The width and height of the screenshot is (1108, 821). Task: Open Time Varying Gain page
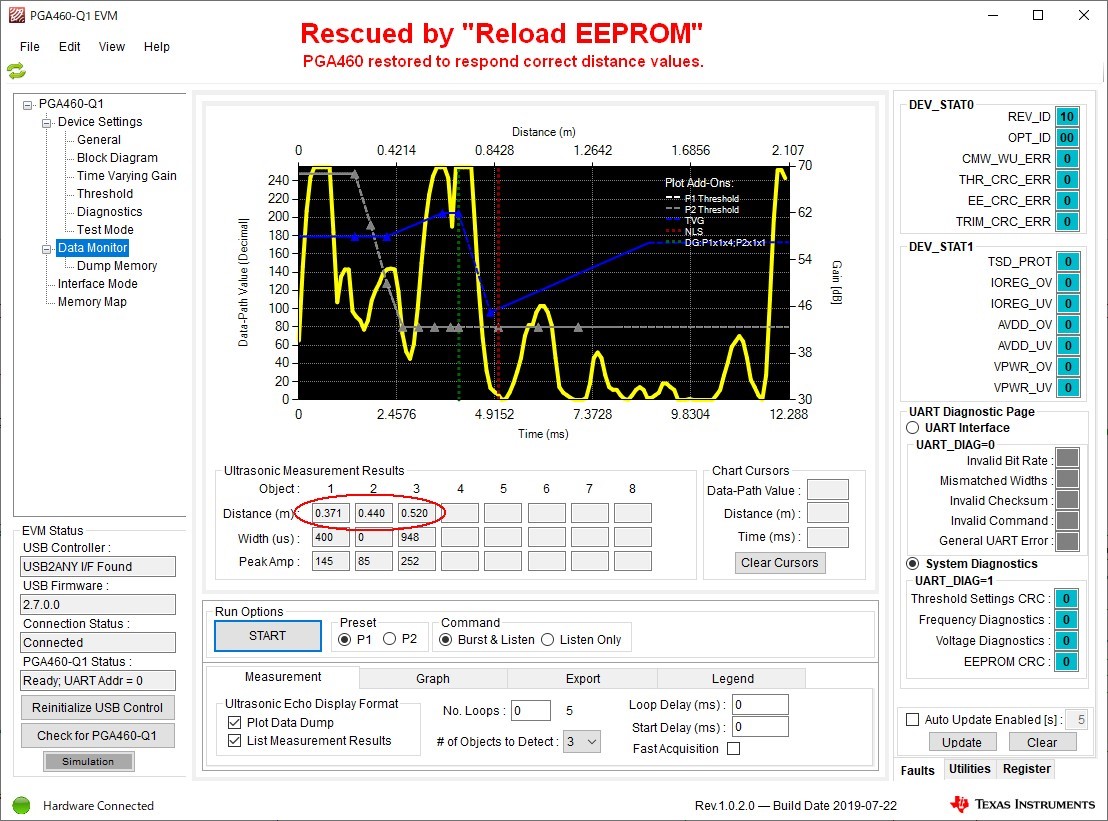point(126,176)
